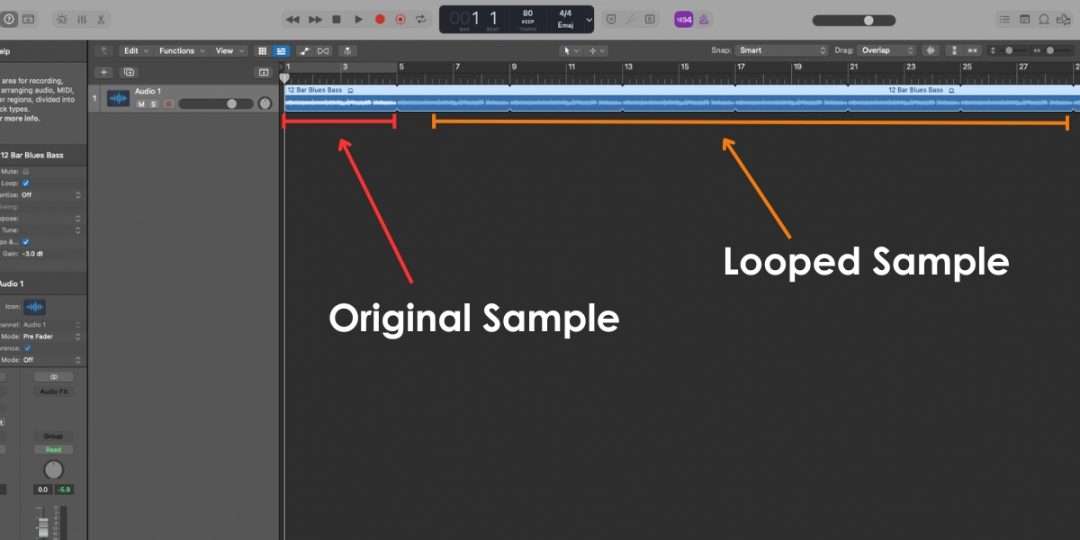Rewind the transport

pos(293,19)
